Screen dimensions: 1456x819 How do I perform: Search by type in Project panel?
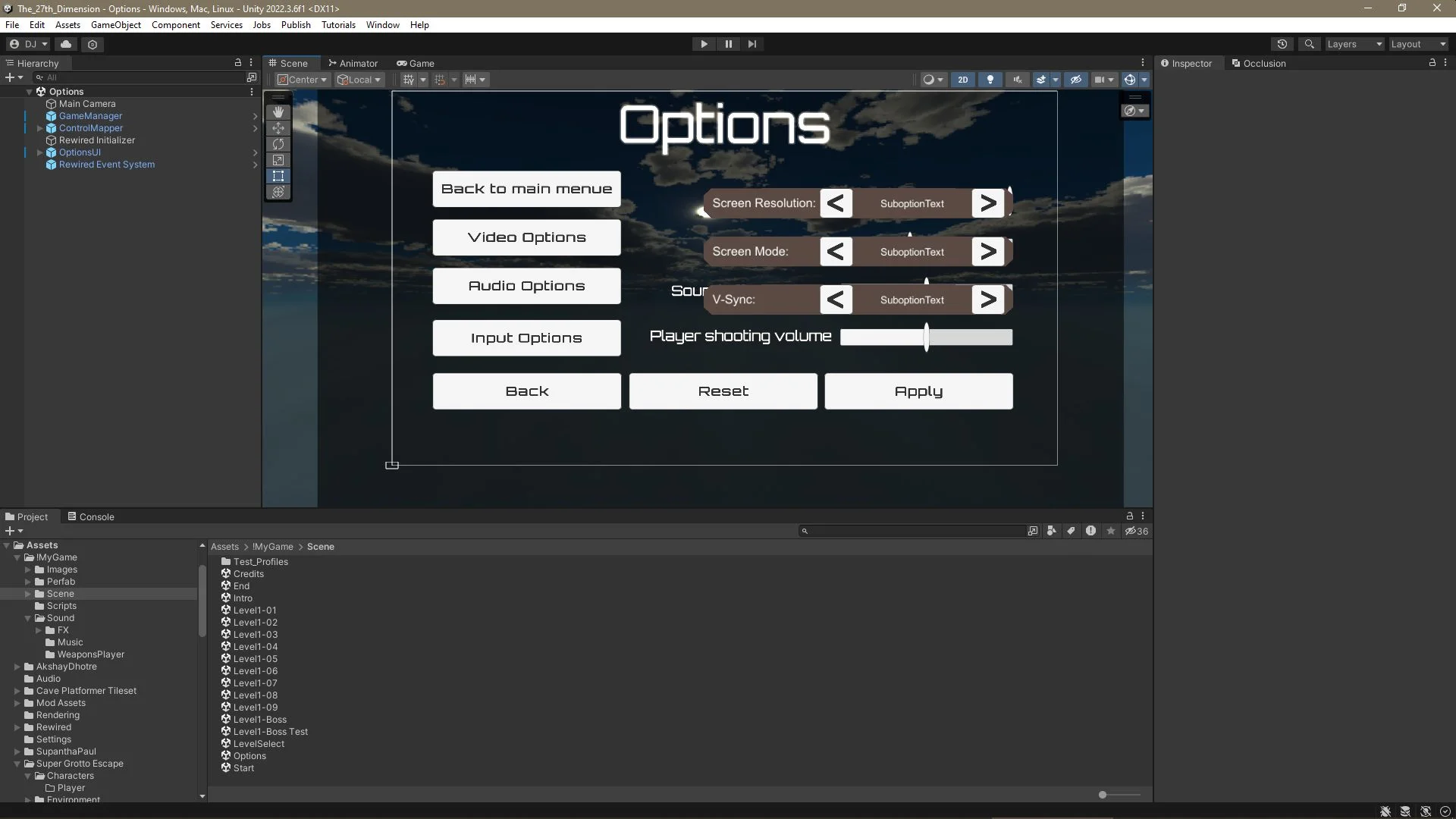[x=1052, y=531]
